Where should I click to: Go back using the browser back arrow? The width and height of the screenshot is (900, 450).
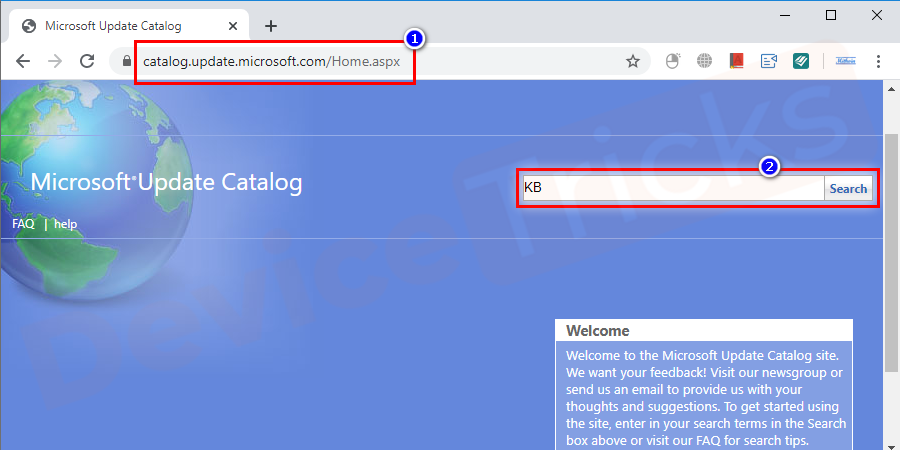tap(23, 61)
